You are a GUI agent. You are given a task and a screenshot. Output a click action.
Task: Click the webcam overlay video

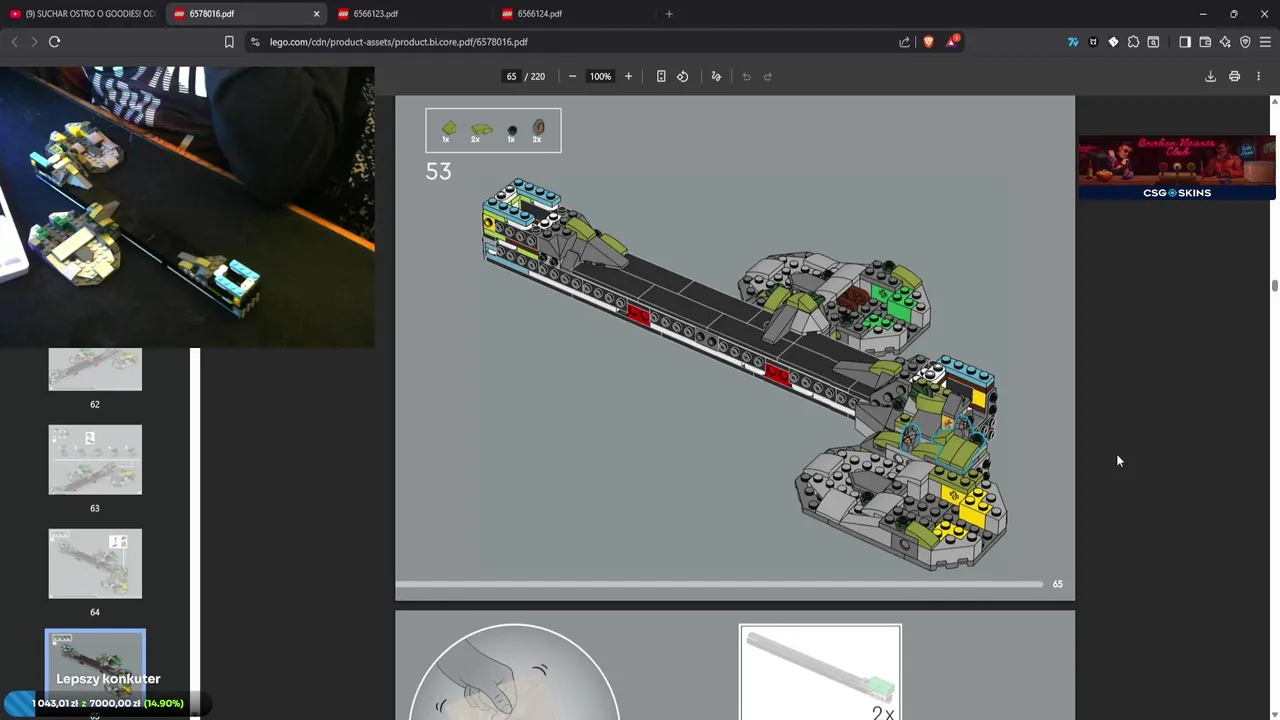(187, 207)
